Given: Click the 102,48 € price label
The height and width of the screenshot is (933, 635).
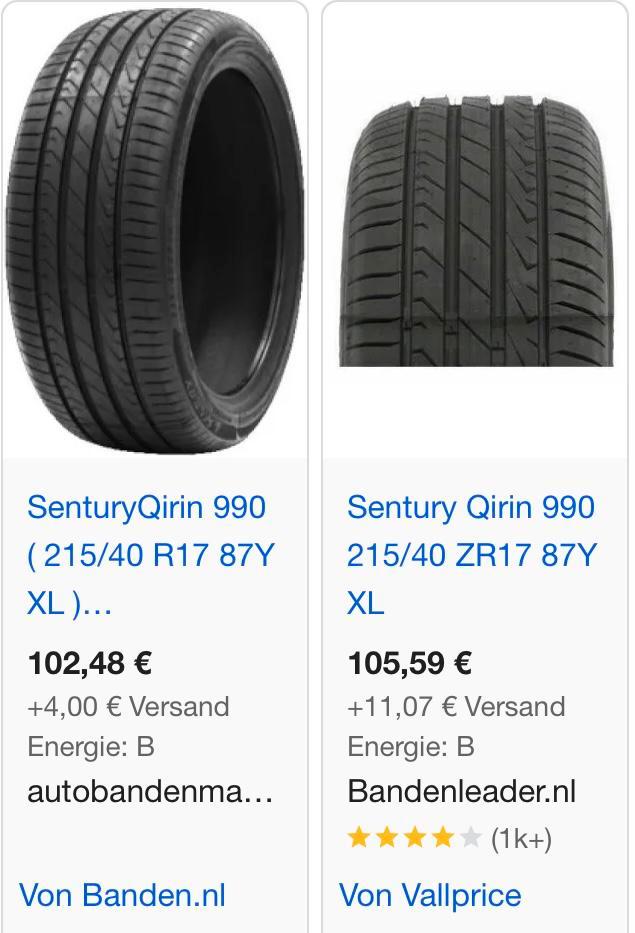Looking at the screenshot, I should click(92, 661).
